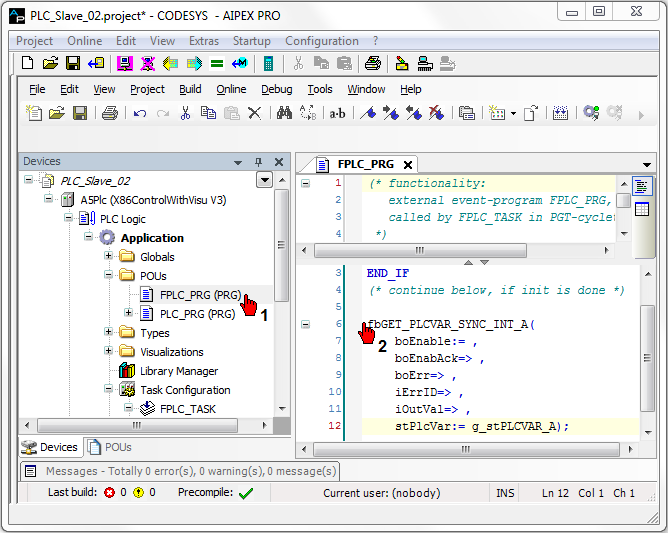Open Find with the binoculars icon

[284, 113]
